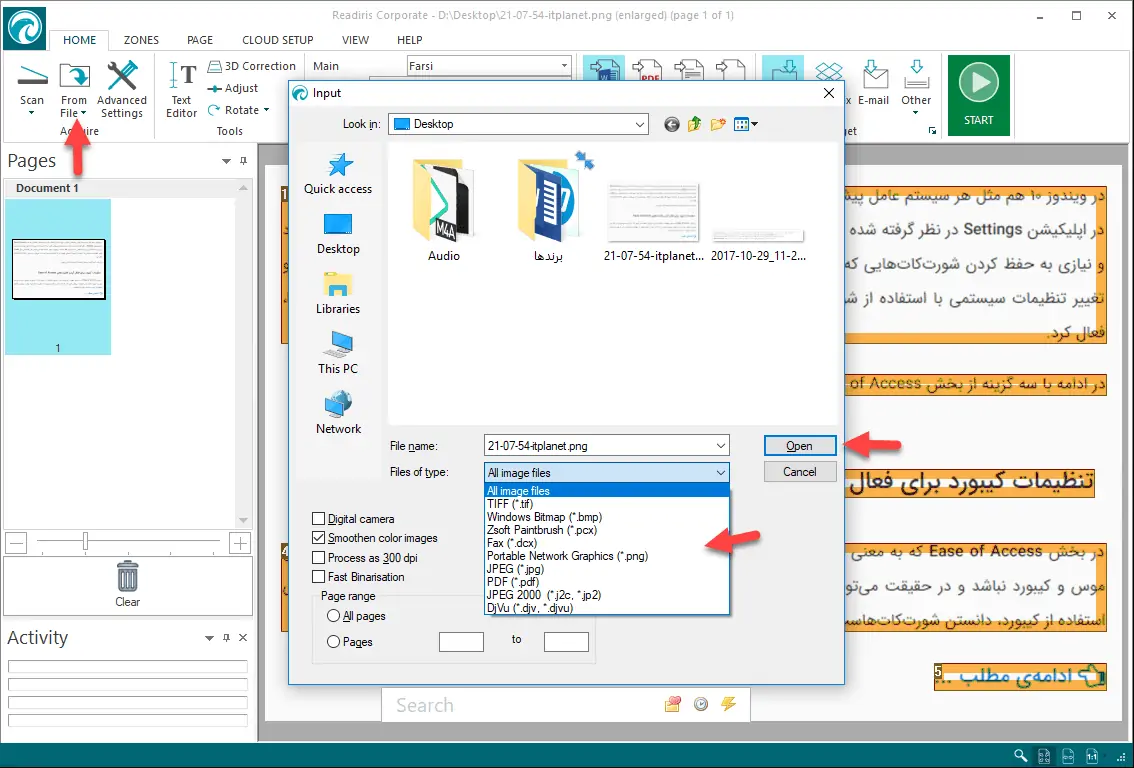This screenshot has height=768, width=1134.
Task: Open the Farsi language dropdown
Action: coord(564,66)
